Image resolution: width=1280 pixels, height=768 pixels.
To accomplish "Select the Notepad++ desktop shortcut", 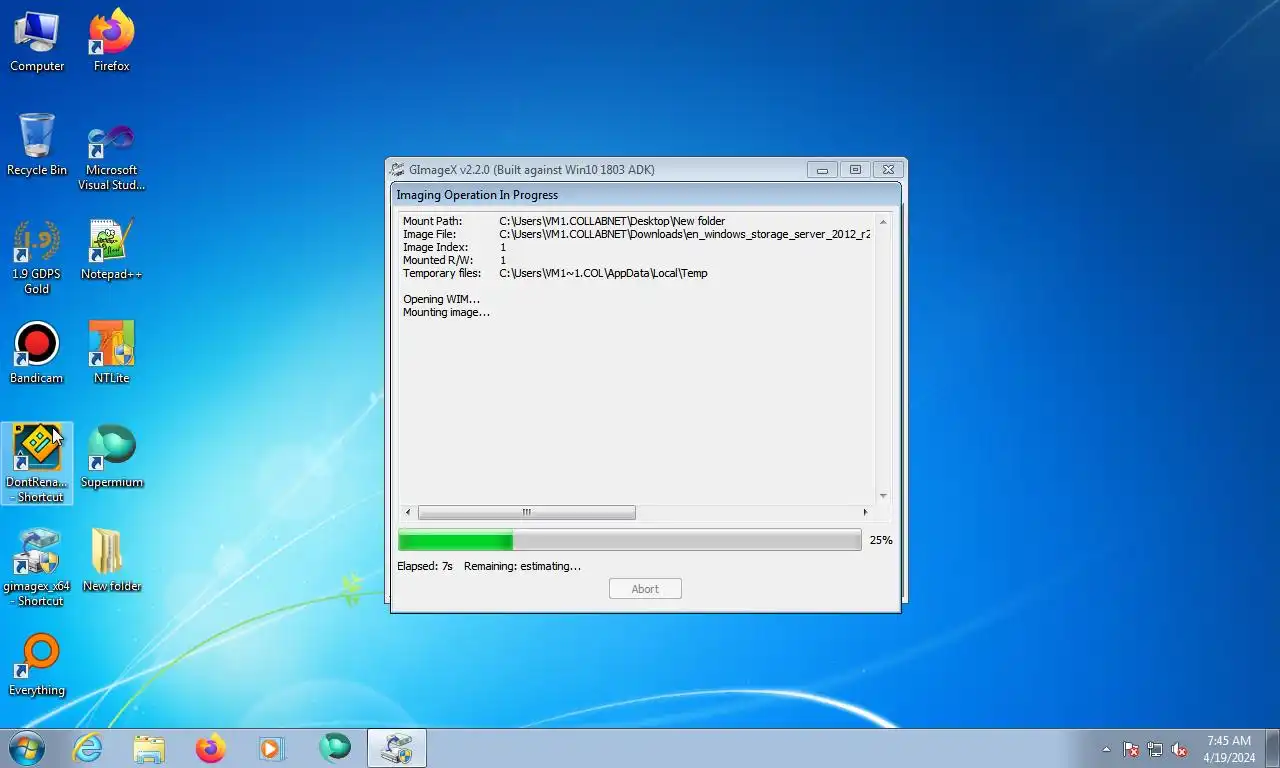I will (112, 250).
